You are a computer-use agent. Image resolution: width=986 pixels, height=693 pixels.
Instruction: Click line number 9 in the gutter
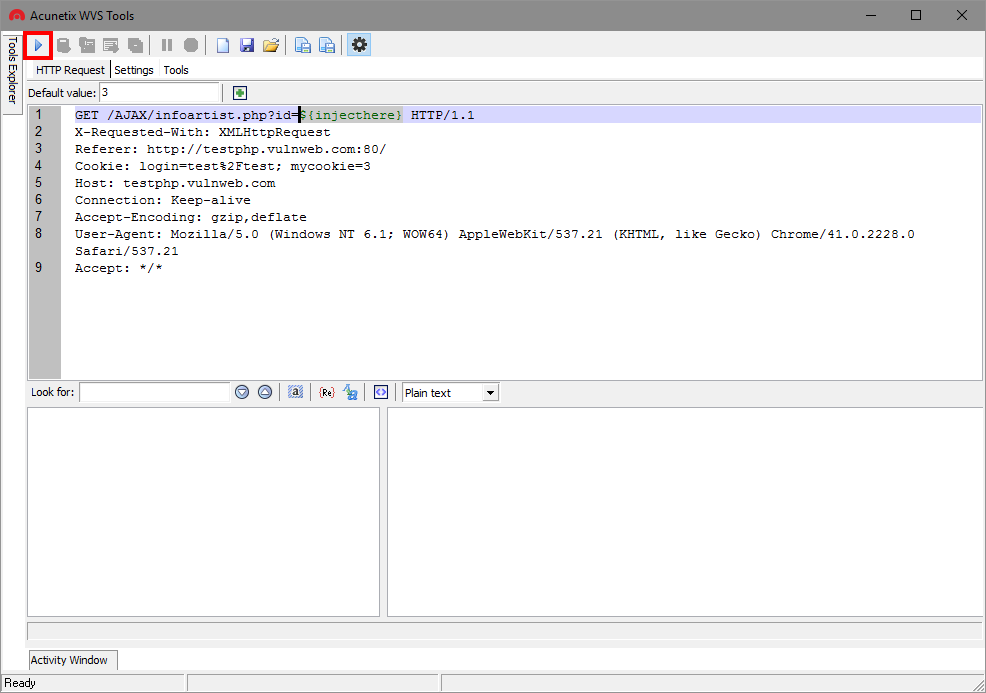(x=38, y=267)
